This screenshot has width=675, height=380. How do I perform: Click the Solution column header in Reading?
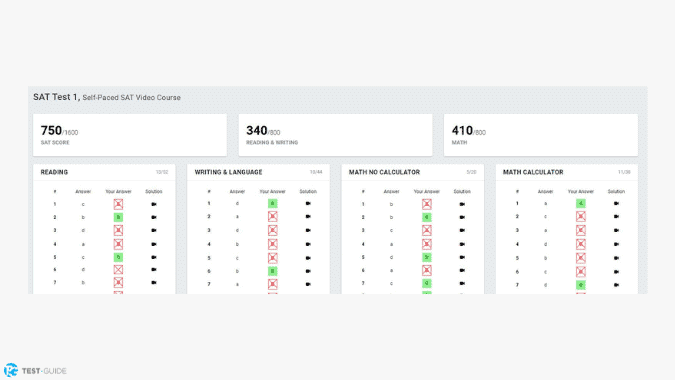[154, 192]
